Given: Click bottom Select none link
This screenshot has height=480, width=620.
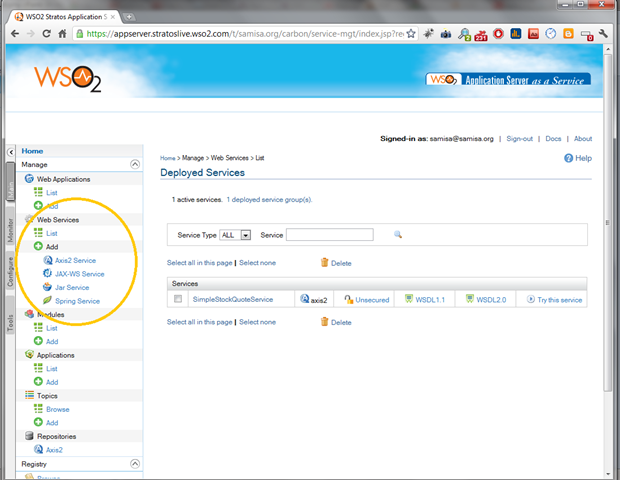Looking at the screenshot, I should point(257,322).
